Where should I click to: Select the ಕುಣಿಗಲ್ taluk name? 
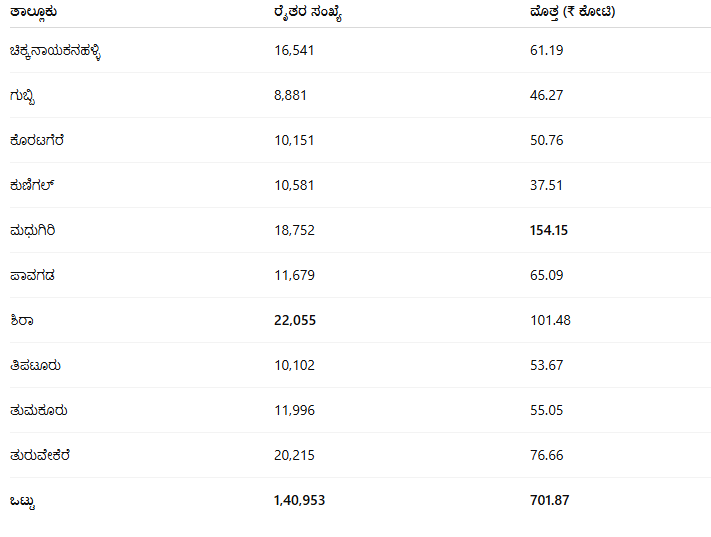click(x=34, y=185)
